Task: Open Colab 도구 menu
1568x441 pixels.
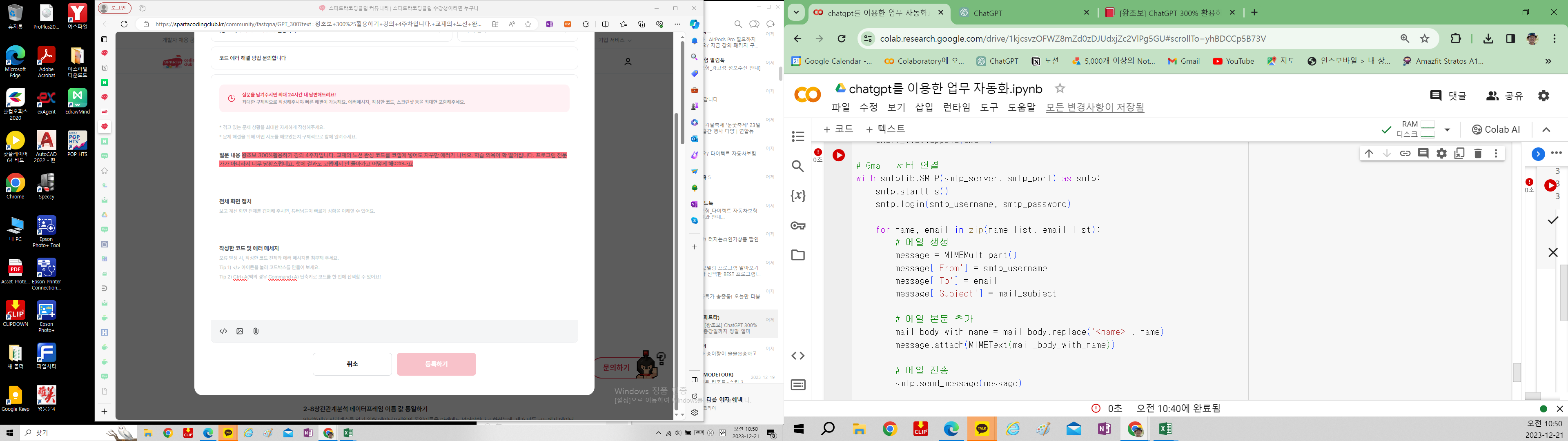Action: coord(989,107)
